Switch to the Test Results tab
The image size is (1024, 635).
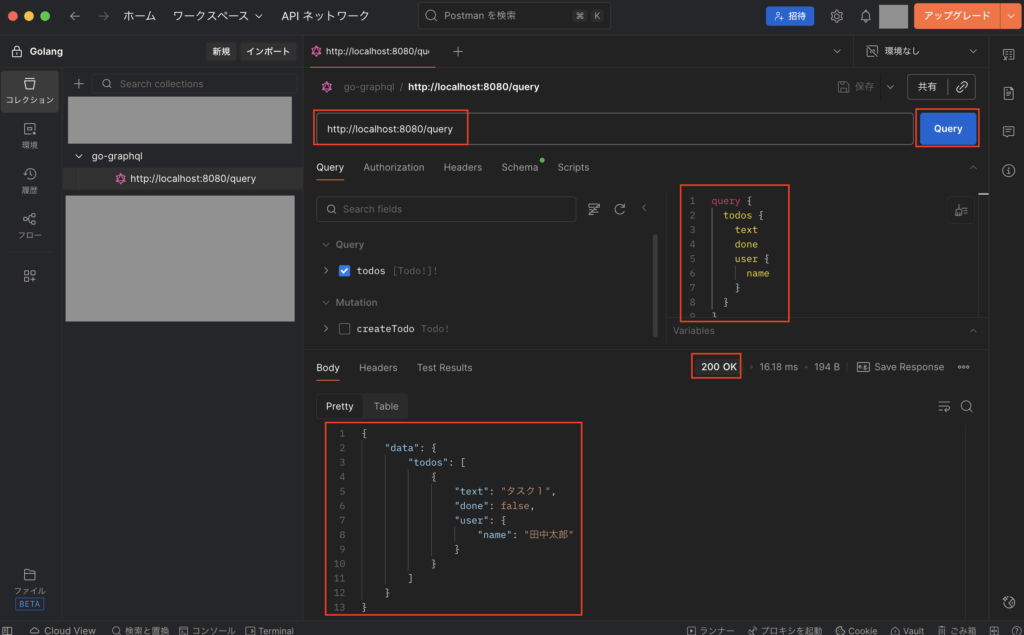click(x=444, y=368)
